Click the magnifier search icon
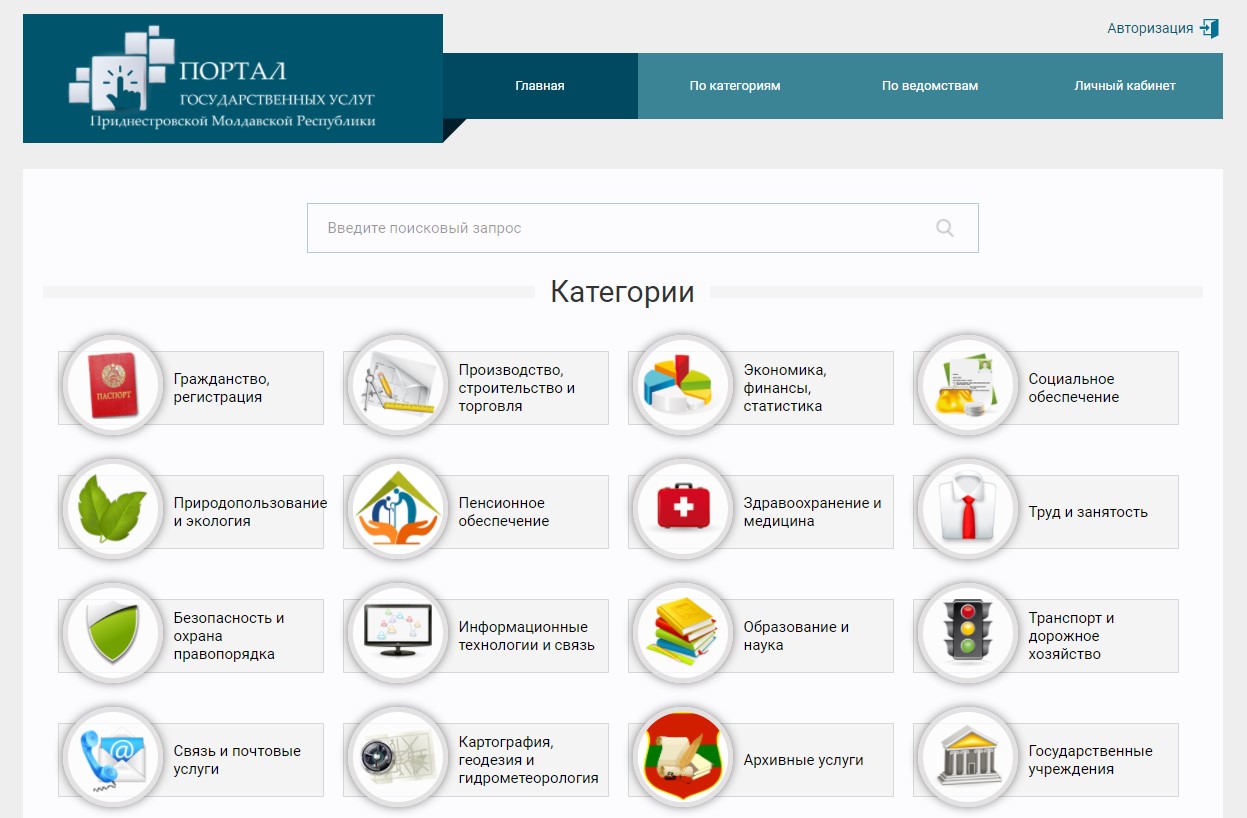The width and height of the screenshot is (1247, 818). (x=944, y=228)
